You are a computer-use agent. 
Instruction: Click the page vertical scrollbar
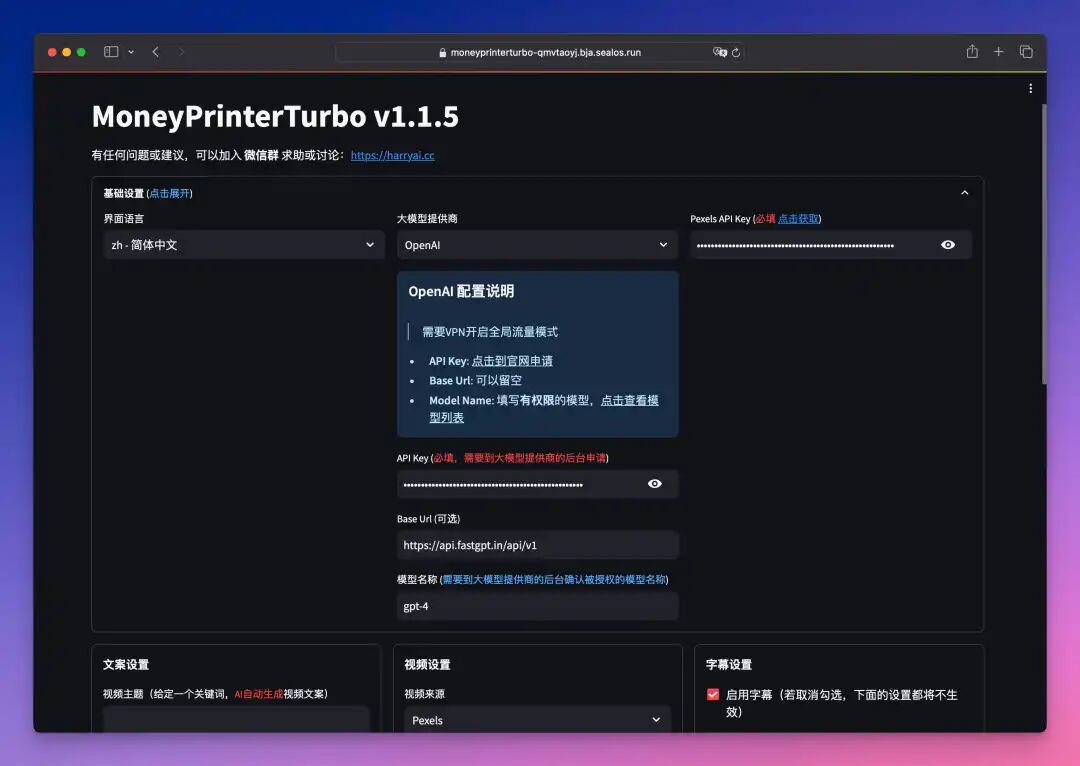[1043, 245]
